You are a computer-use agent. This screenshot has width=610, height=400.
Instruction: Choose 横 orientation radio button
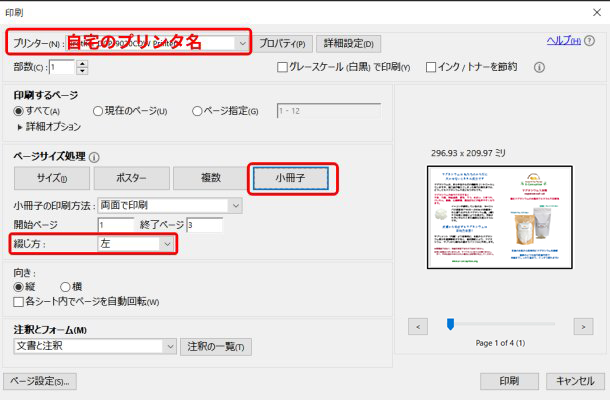tap(65, 287)
